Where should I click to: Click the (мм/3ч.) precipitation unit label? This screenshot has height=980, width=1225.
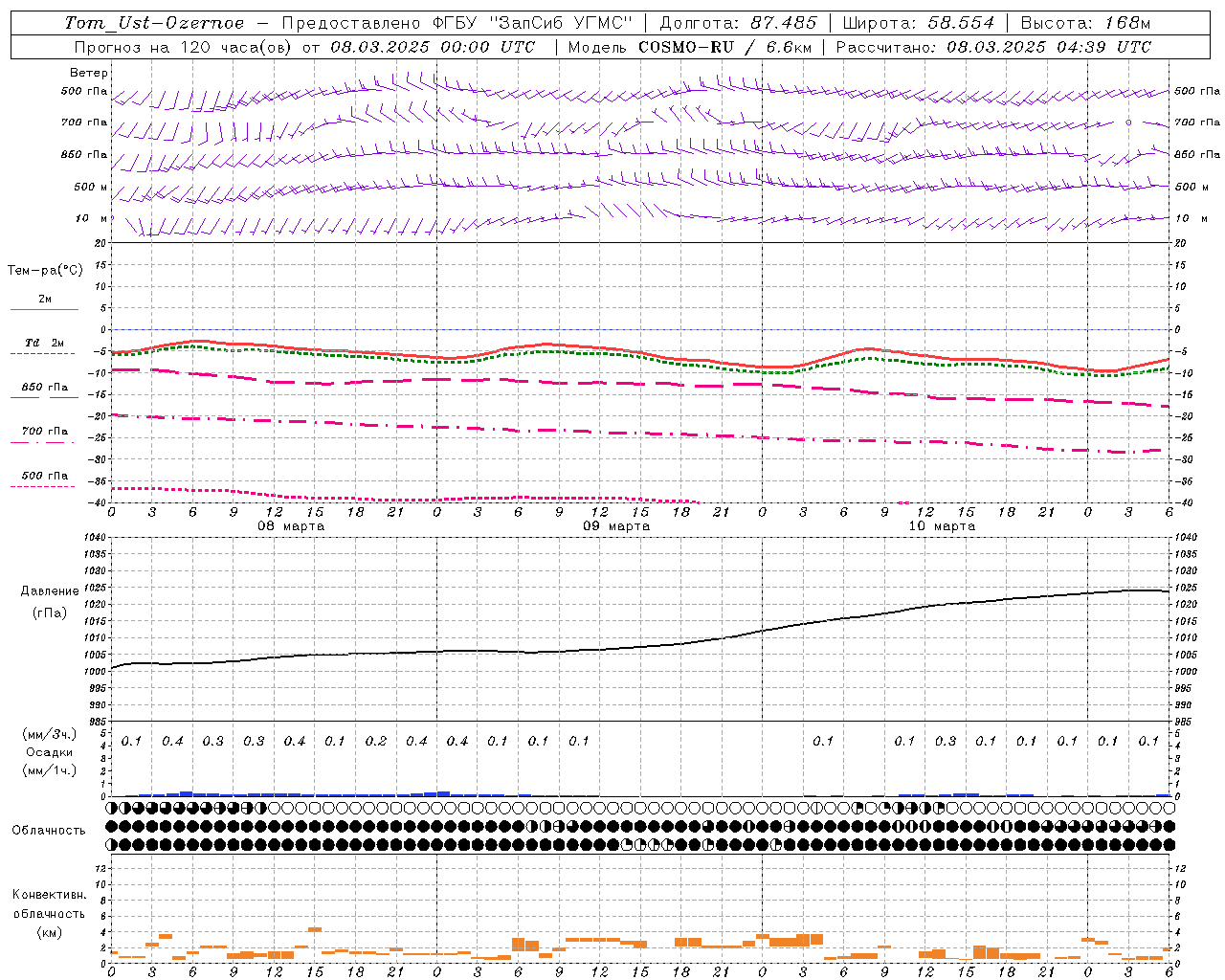pyautogui.click(x=49, y=734)
